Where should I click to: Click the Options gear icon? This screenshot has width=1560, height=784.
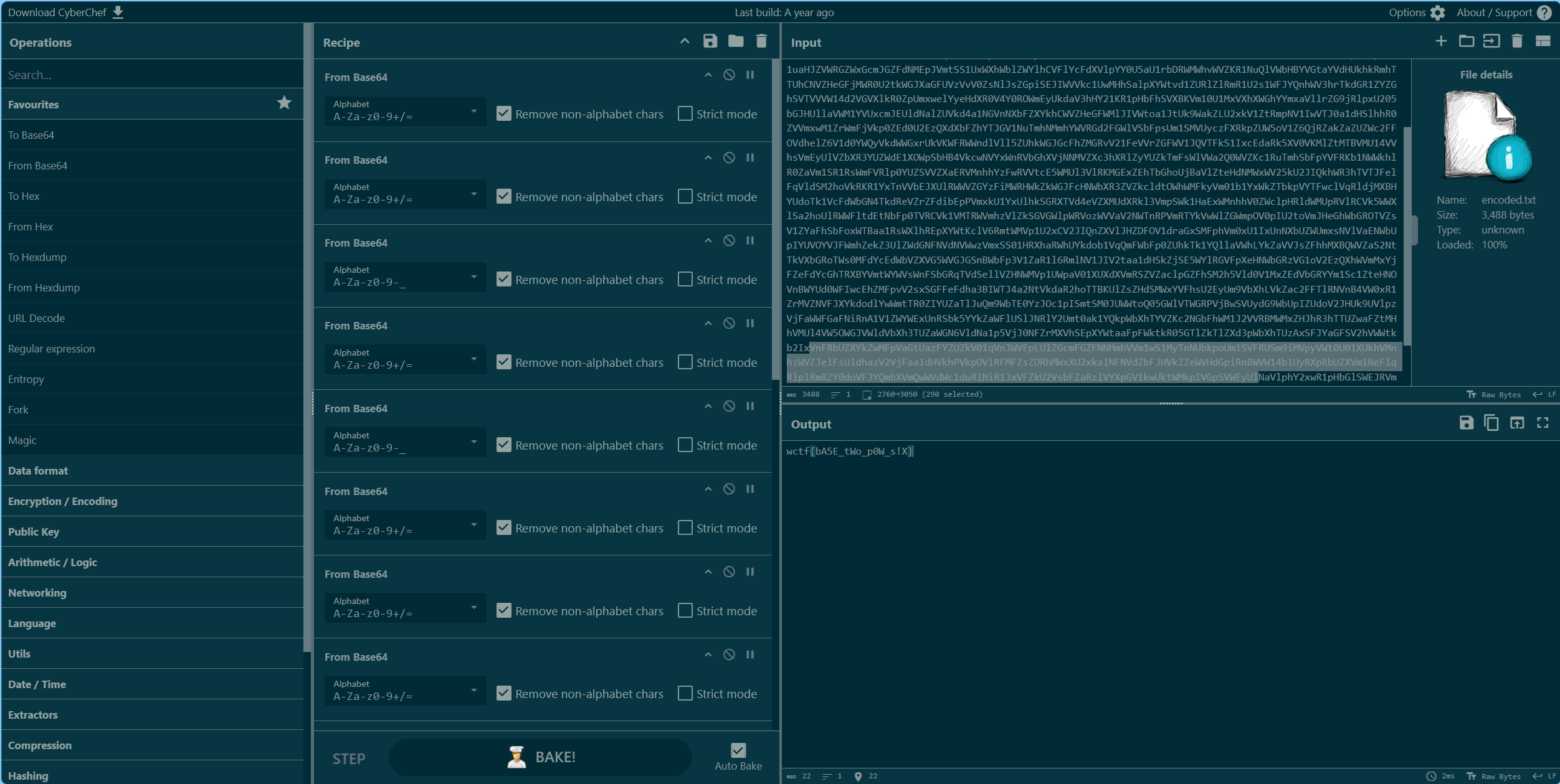pos(1438,12)
